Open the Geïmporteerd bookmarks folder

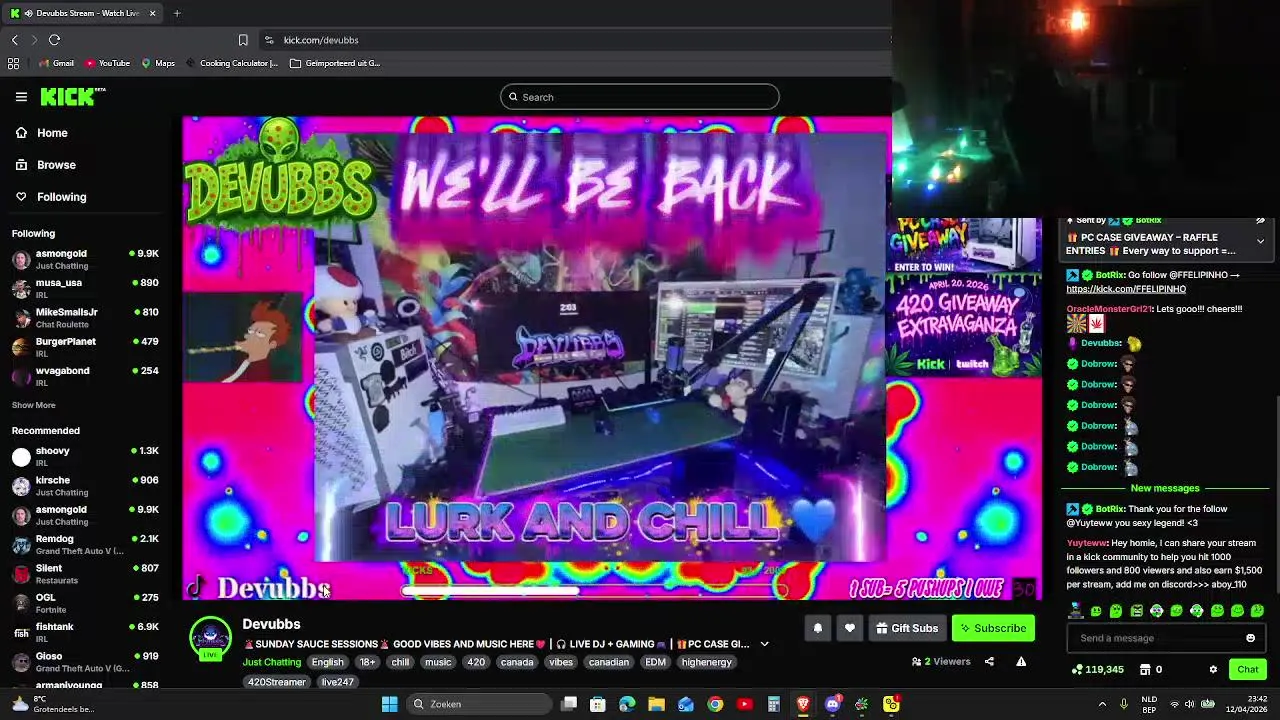coord(334,63)
